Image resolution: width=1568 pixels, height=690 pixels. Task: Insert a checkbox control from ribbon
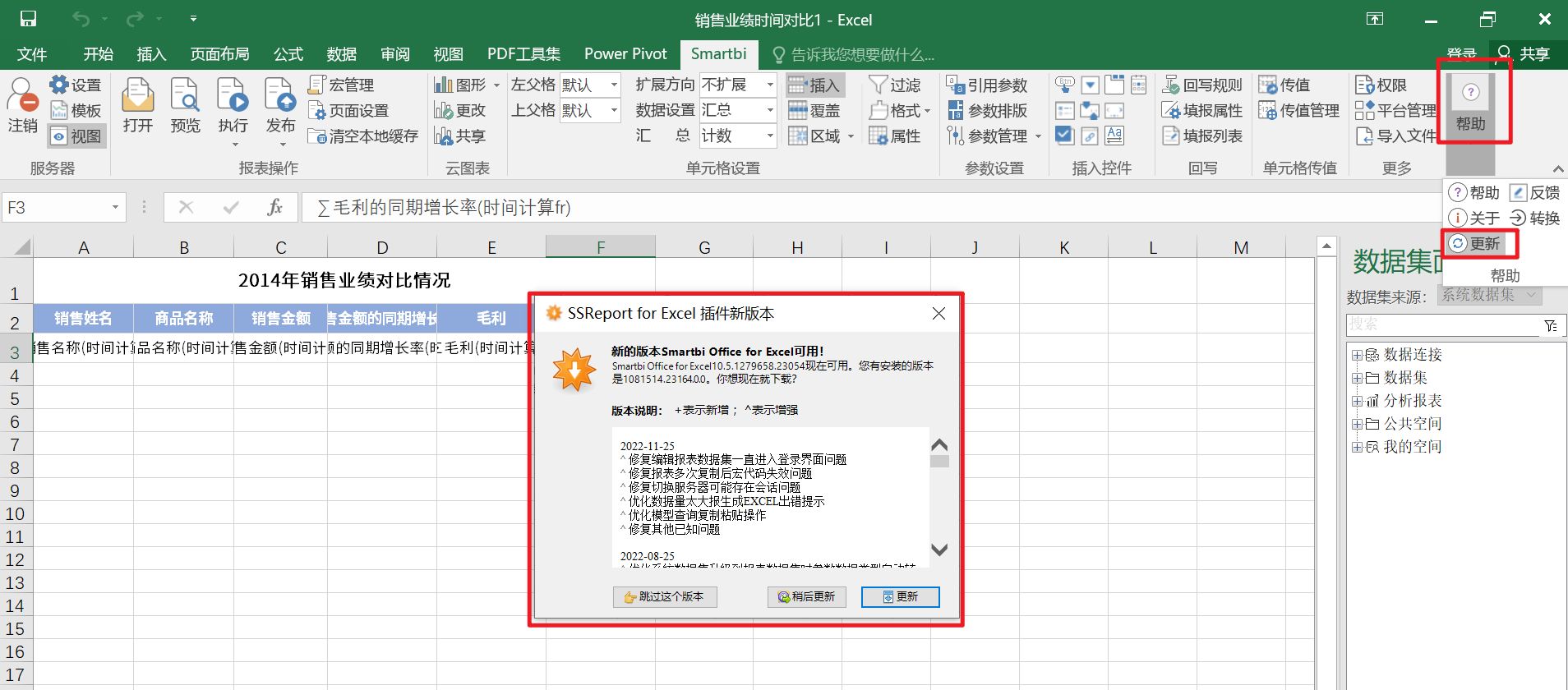point(1065,136)
